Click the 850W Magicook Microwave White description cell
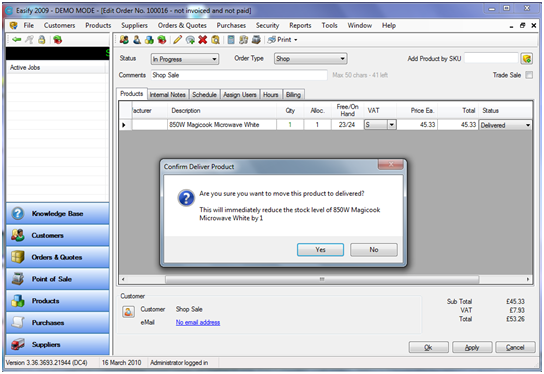Screen dimensions: 544x374 222,125
